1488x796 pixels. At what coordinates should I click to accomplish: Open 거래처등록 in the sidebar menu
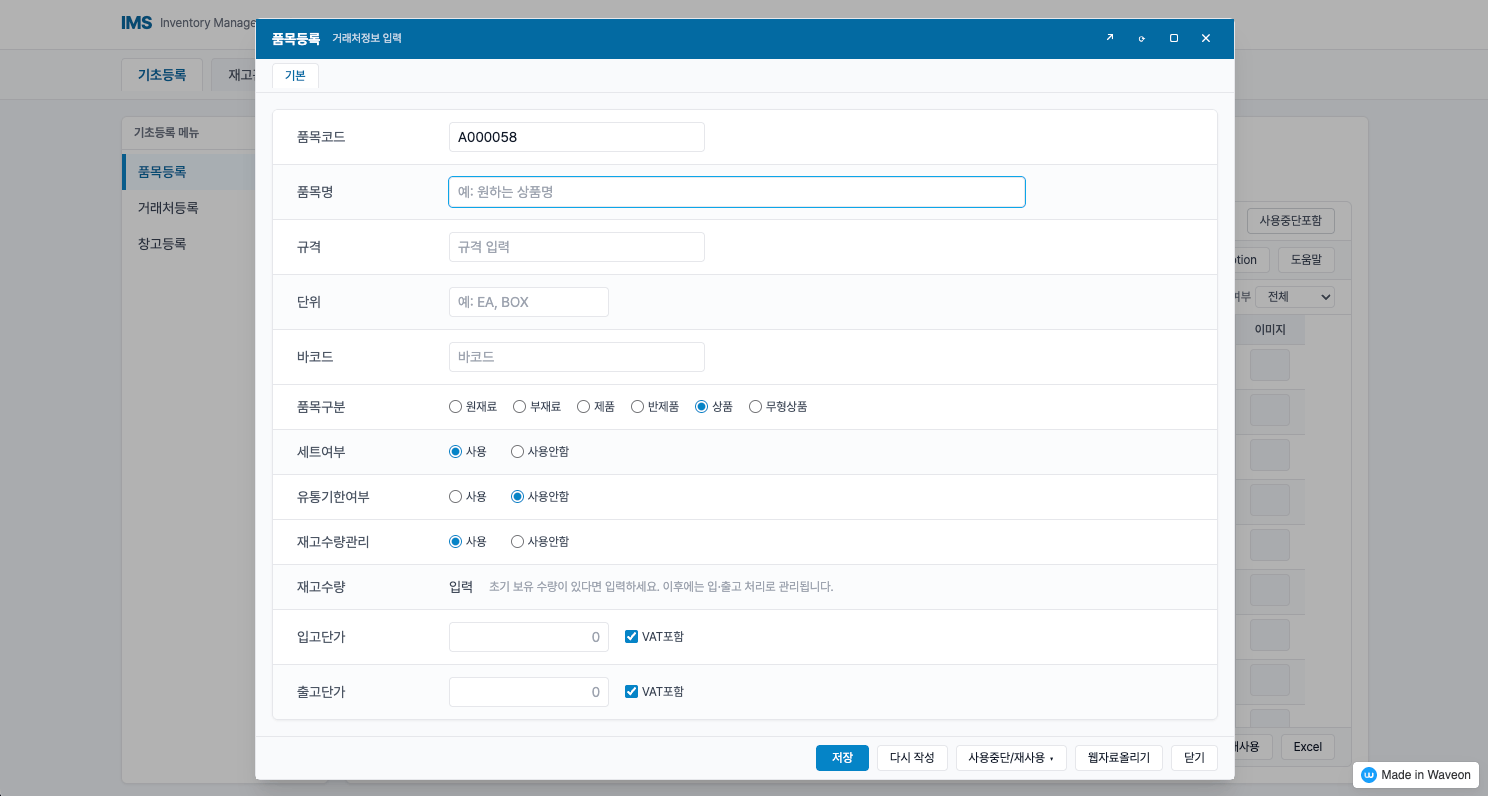pyautogui.click(x=168, y=208)
